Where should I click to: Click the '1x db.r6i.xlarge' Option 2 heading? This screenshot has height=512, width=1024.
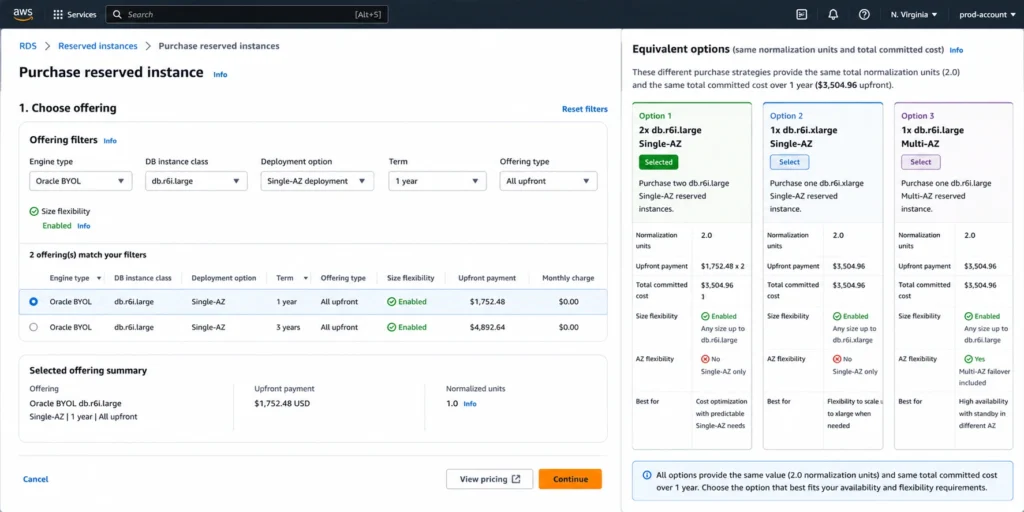click(803, 130)
